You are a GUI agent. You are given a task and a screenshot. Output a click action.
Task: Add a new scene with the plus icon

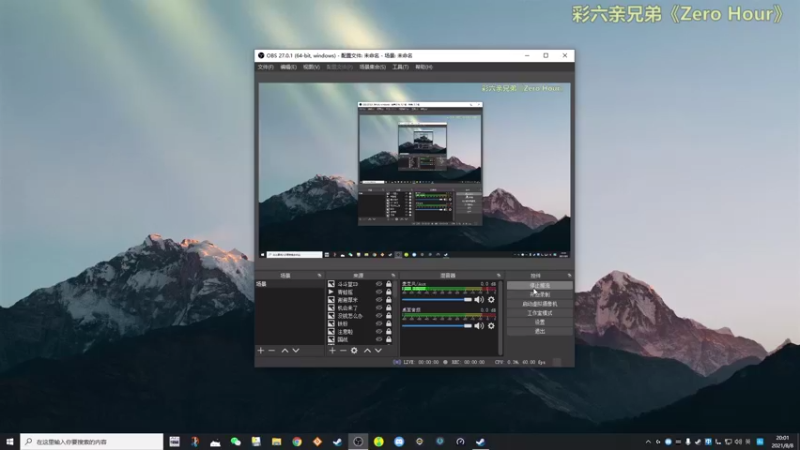click(x=261, y=351)
